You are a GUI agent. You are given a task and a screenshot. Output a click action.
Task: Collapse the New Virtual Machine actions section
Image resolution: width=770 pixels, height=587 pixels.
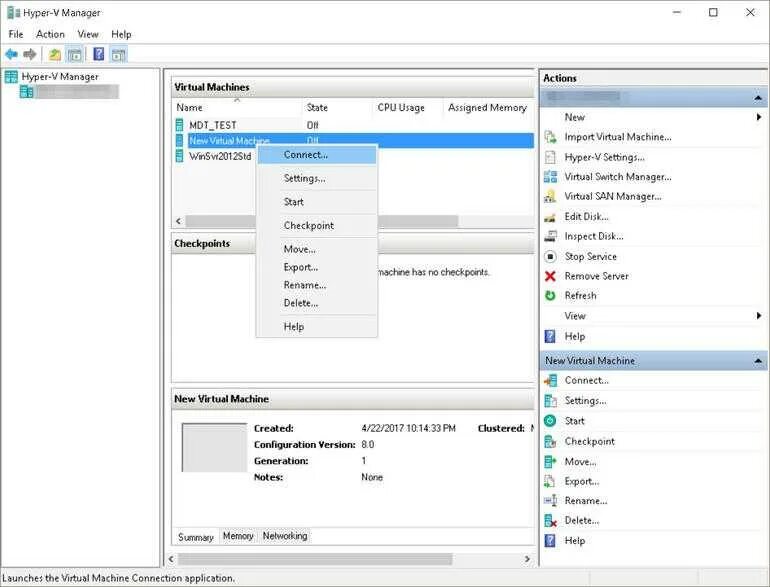click(758, 361)
